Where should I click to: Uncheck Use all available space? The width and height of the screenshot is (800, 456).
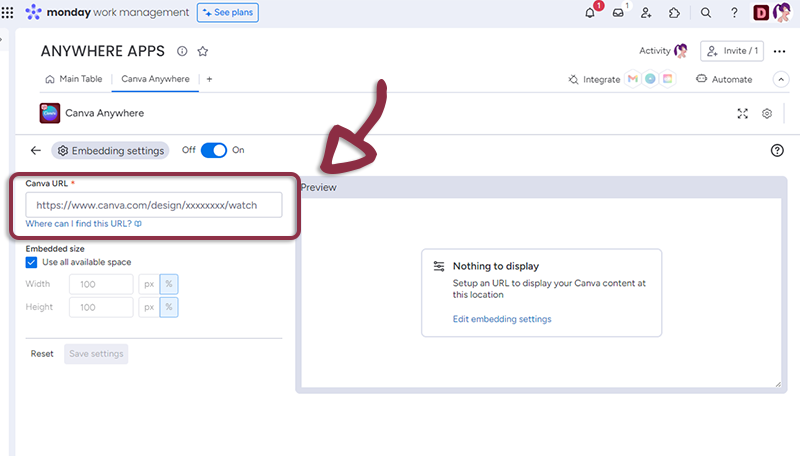(x=31, y=262)
